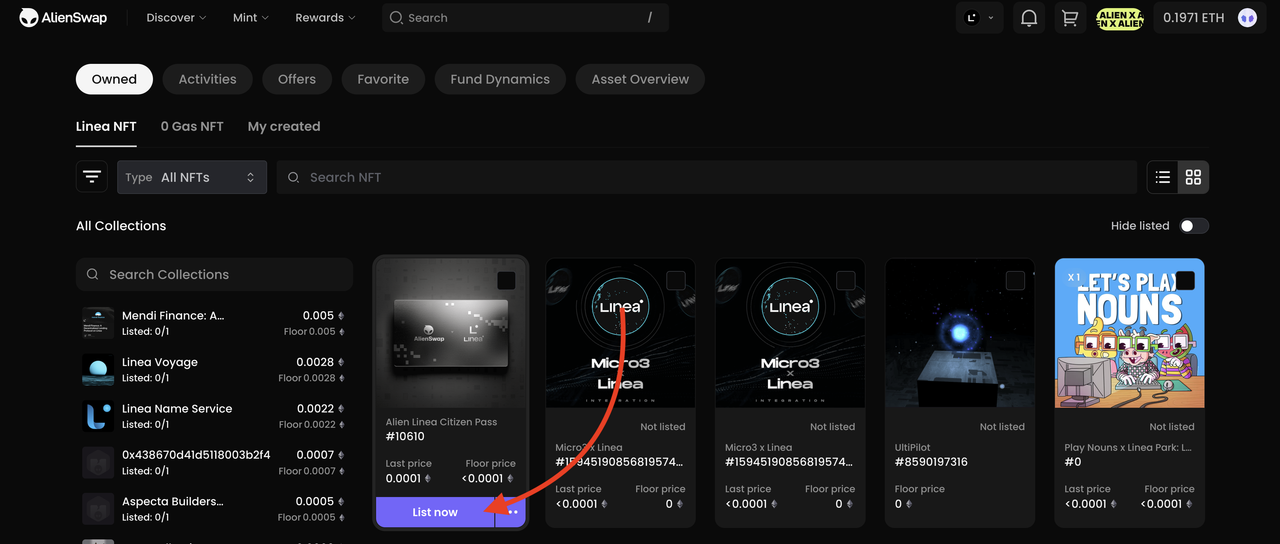Switch to list view
Screen dimensions: 1280x544
1163,177
